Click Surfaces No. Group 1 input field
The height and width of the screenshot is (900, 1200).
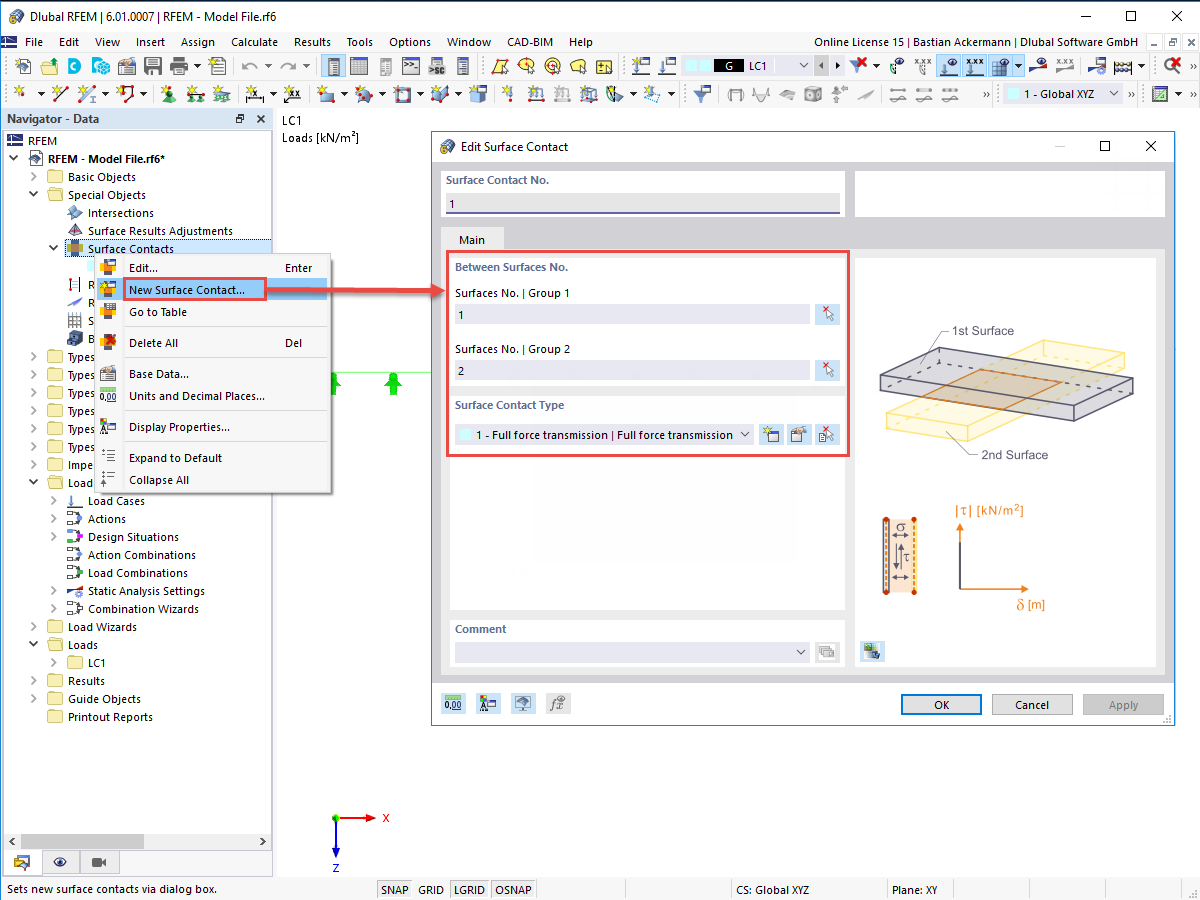point(632,314)
